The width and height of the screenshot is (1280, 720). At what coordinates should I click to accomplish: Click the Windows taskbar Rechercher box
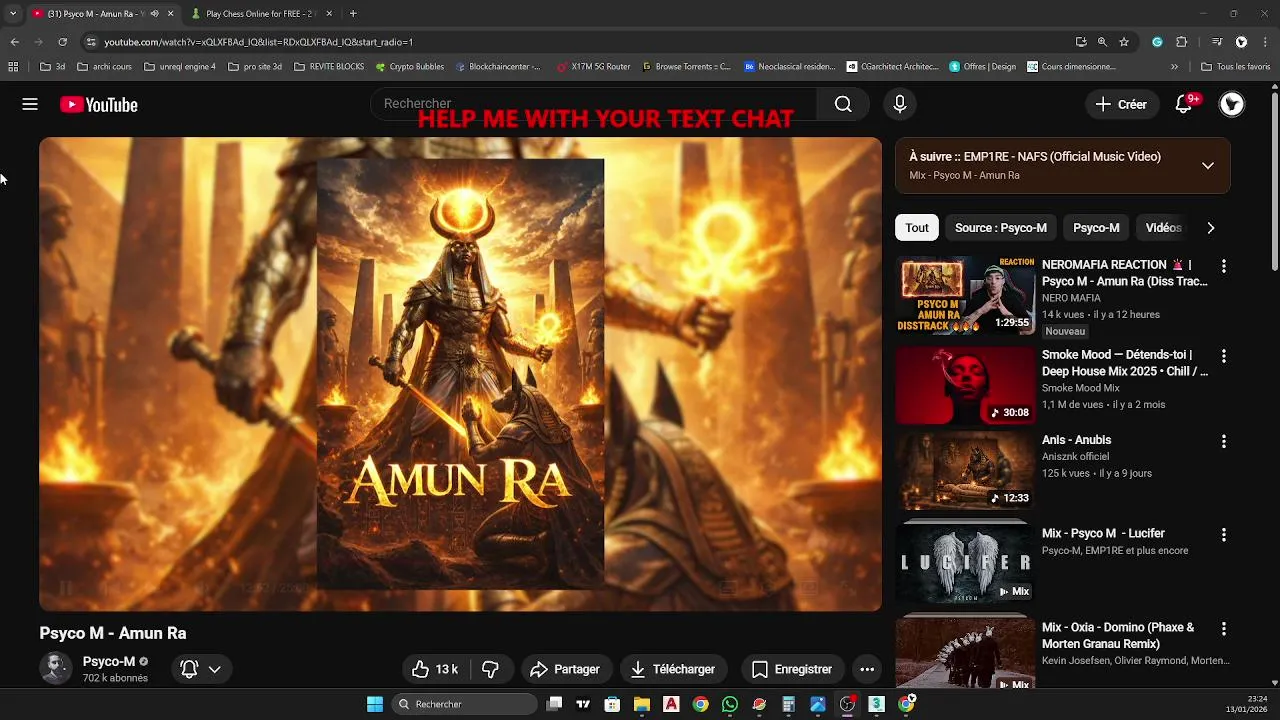464,704
